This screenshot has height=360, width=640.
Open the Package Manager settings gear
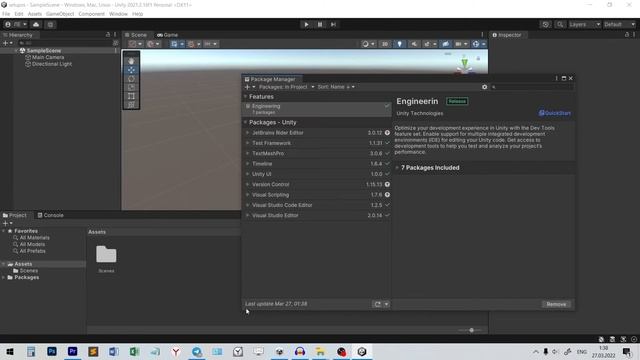[484, 87]
